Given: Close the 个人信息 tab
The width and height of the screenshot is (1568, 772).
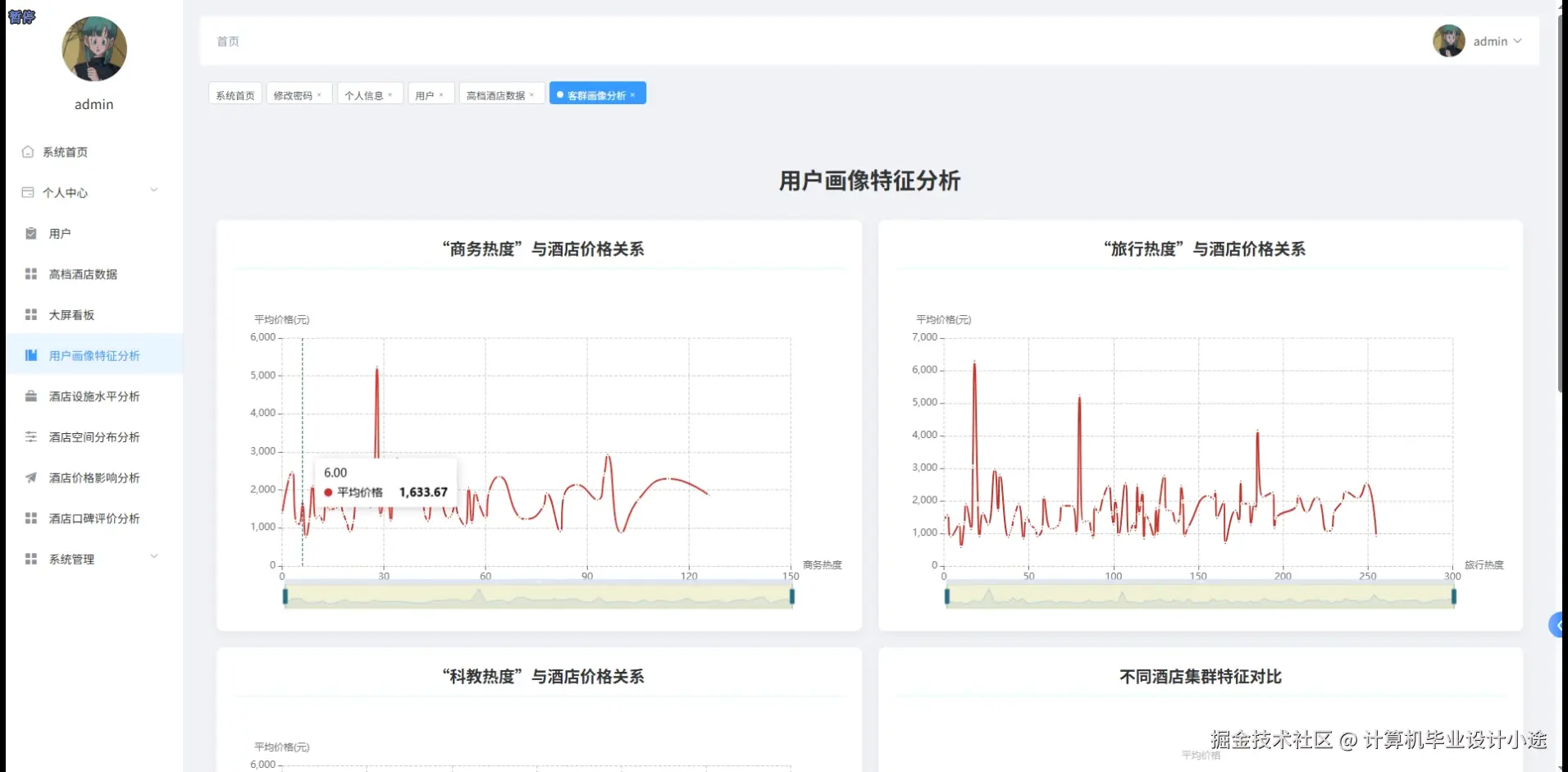Looking at the screenshot, I should tap(391, 94).
